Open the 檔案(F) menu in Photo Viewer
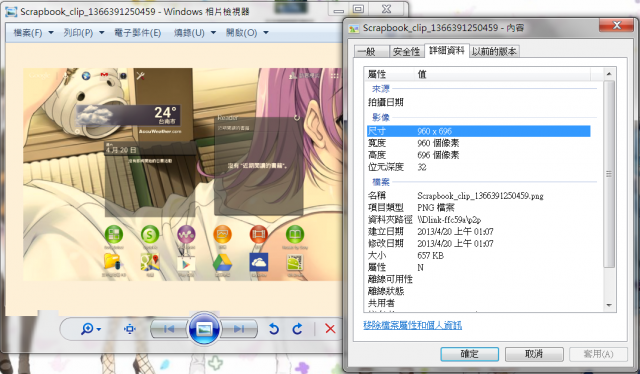 28,33
